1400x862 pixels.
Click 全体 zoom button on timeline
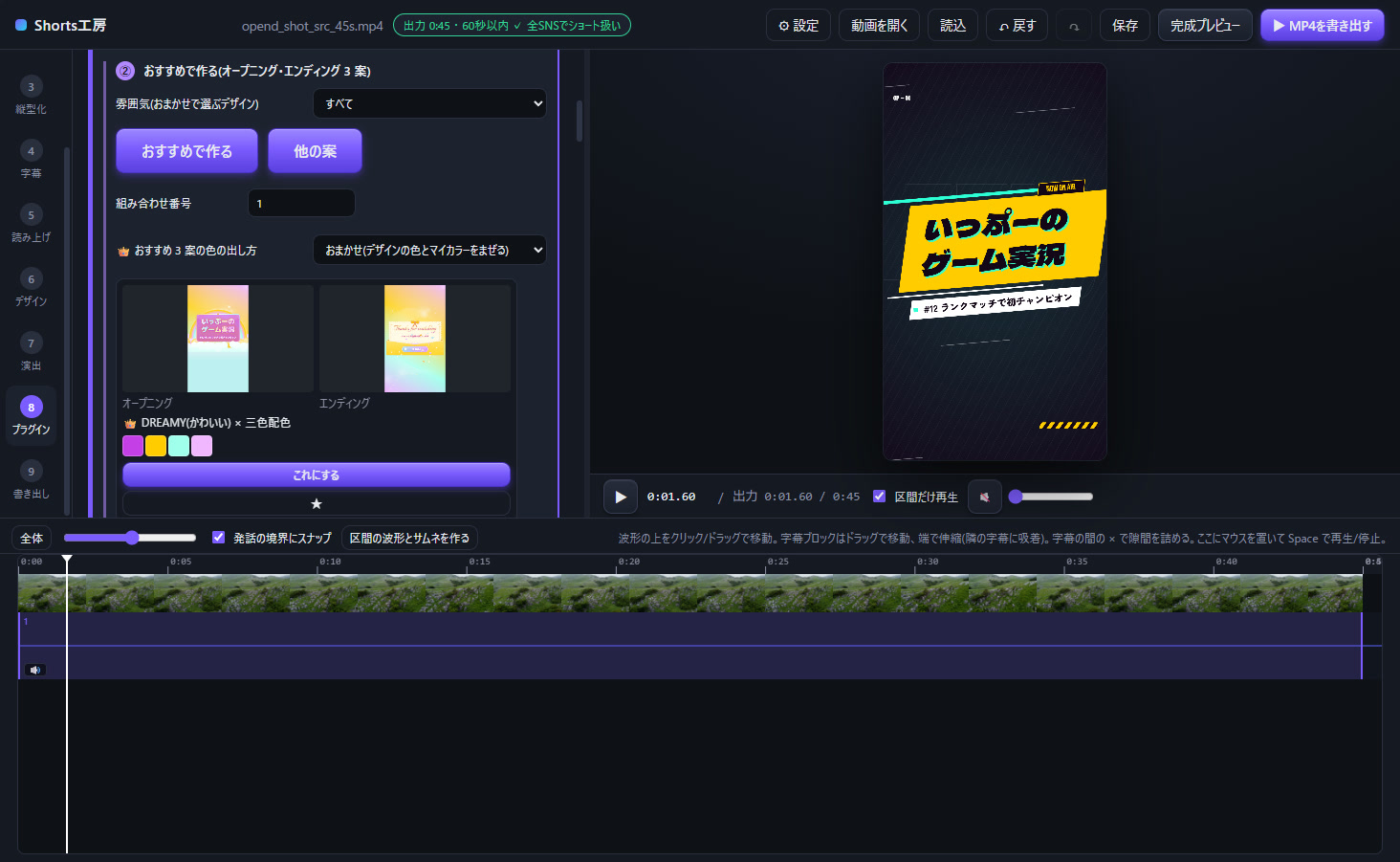click(32, 538)
